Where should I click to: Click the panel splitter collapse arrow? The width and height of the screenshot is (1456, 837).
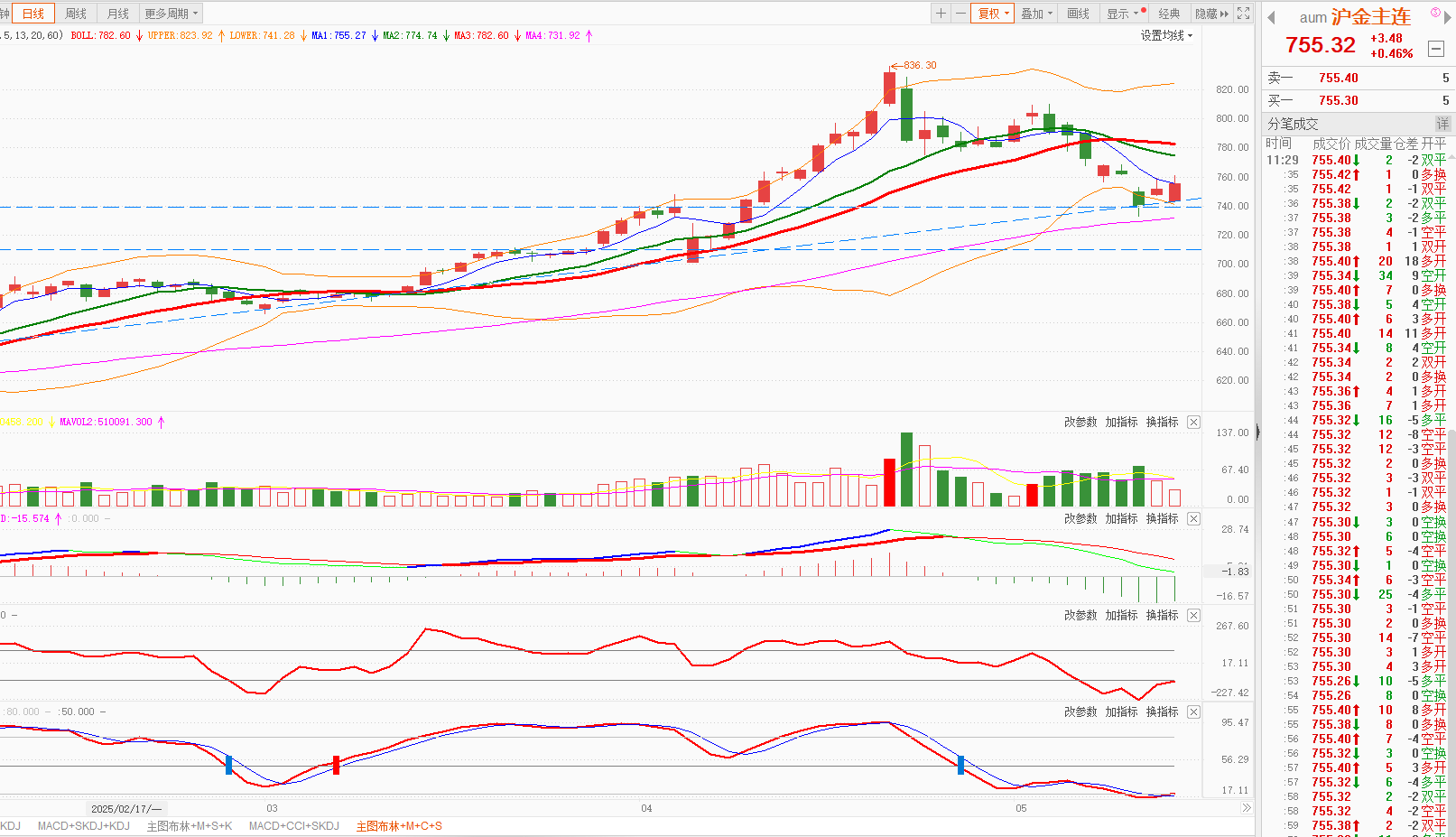tap(1257, 432)
